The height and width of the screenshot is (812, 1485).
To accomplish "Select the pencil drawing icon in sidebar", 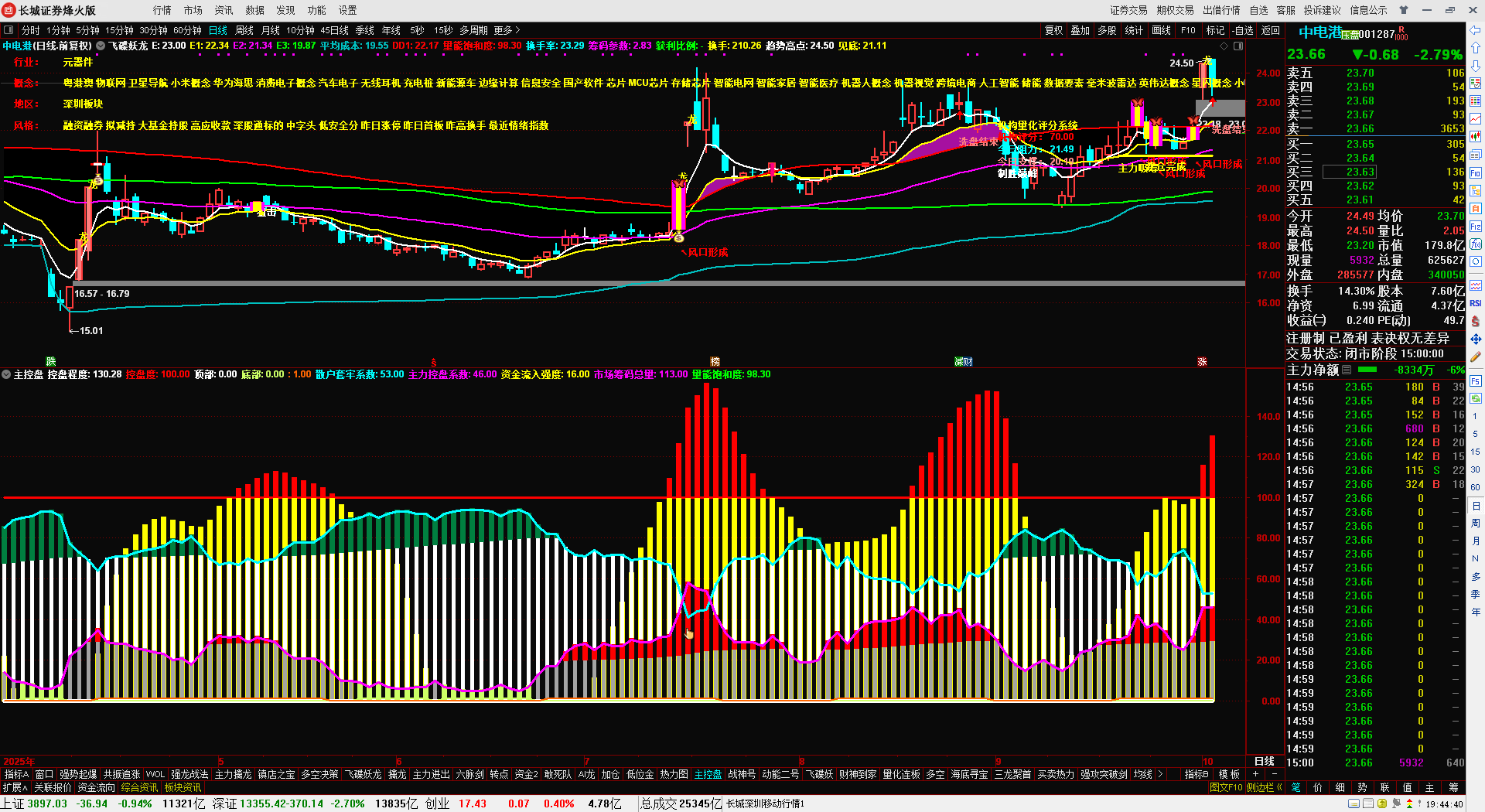I will (1476, 357).
